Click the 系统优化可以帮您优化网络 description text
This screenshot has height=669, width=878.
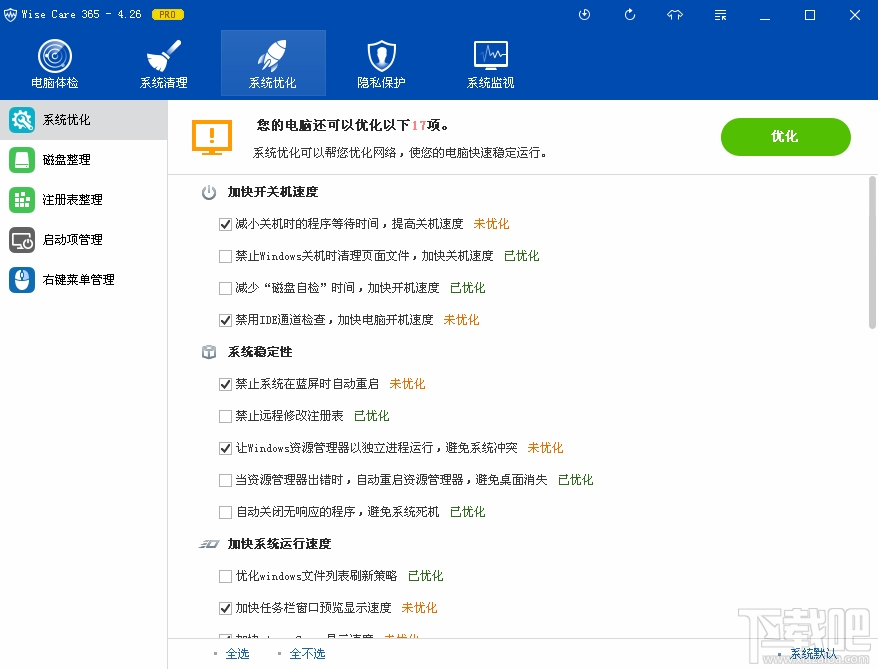click(x=400, y=153)
